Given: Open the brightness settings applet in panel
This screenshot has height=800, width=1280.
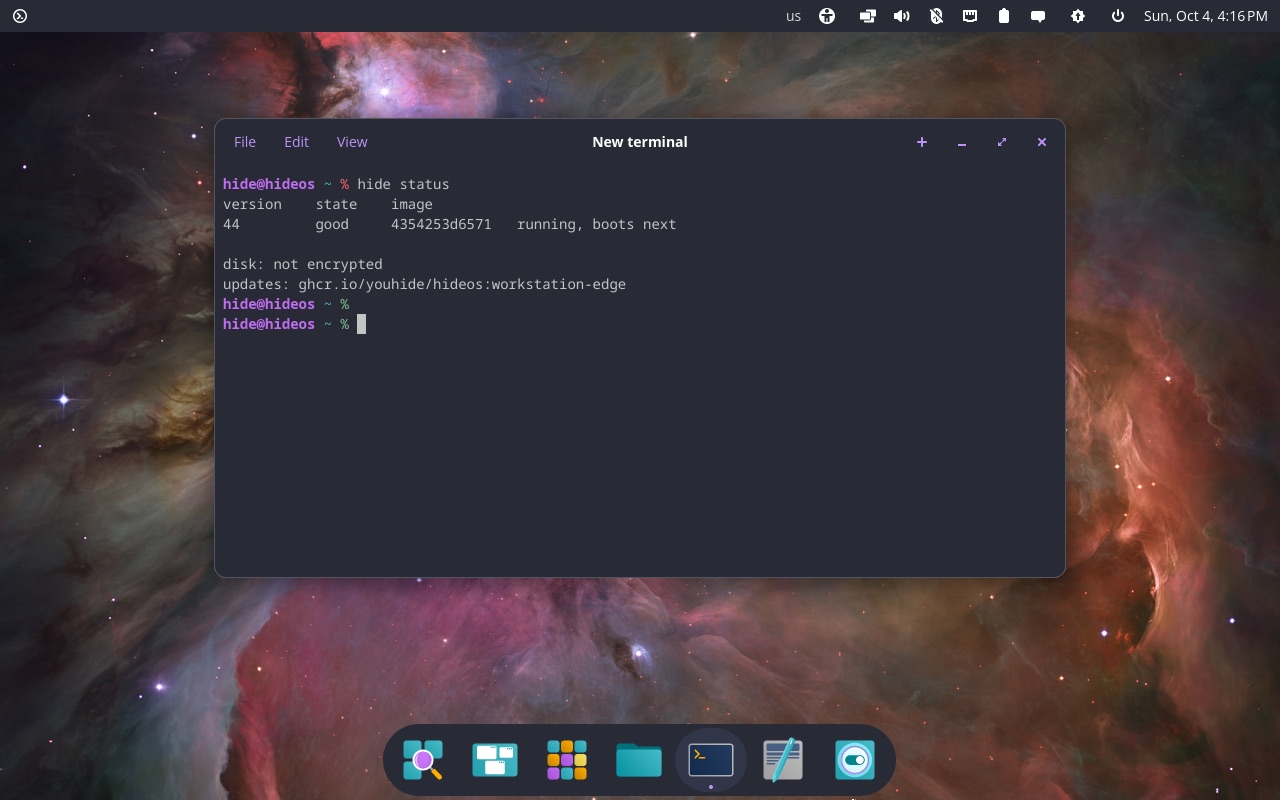Looking at the screenshot, I should [1077, 16].
